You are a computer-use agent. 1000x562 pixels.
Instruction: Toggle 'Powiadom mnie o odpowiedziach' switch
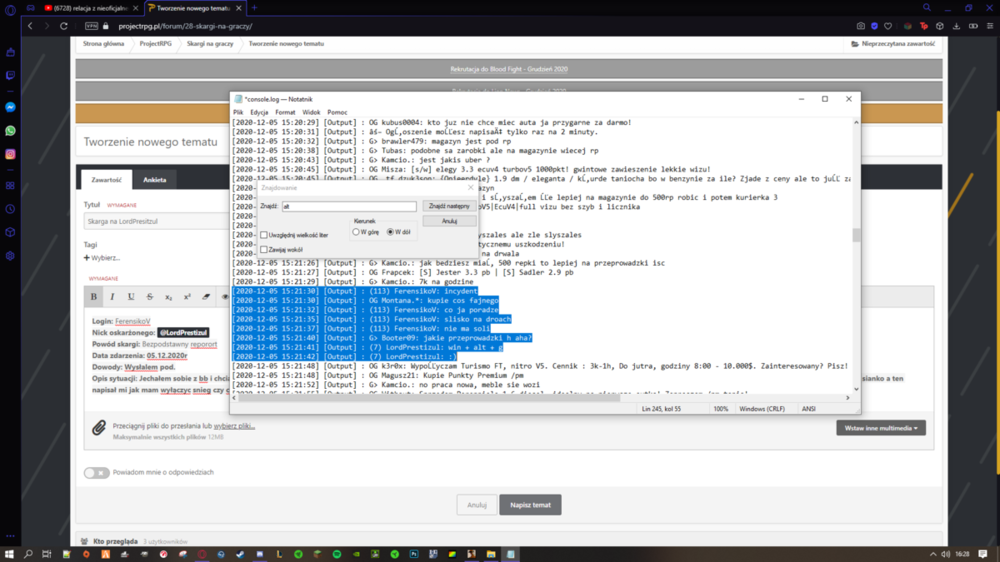(96, 473)
